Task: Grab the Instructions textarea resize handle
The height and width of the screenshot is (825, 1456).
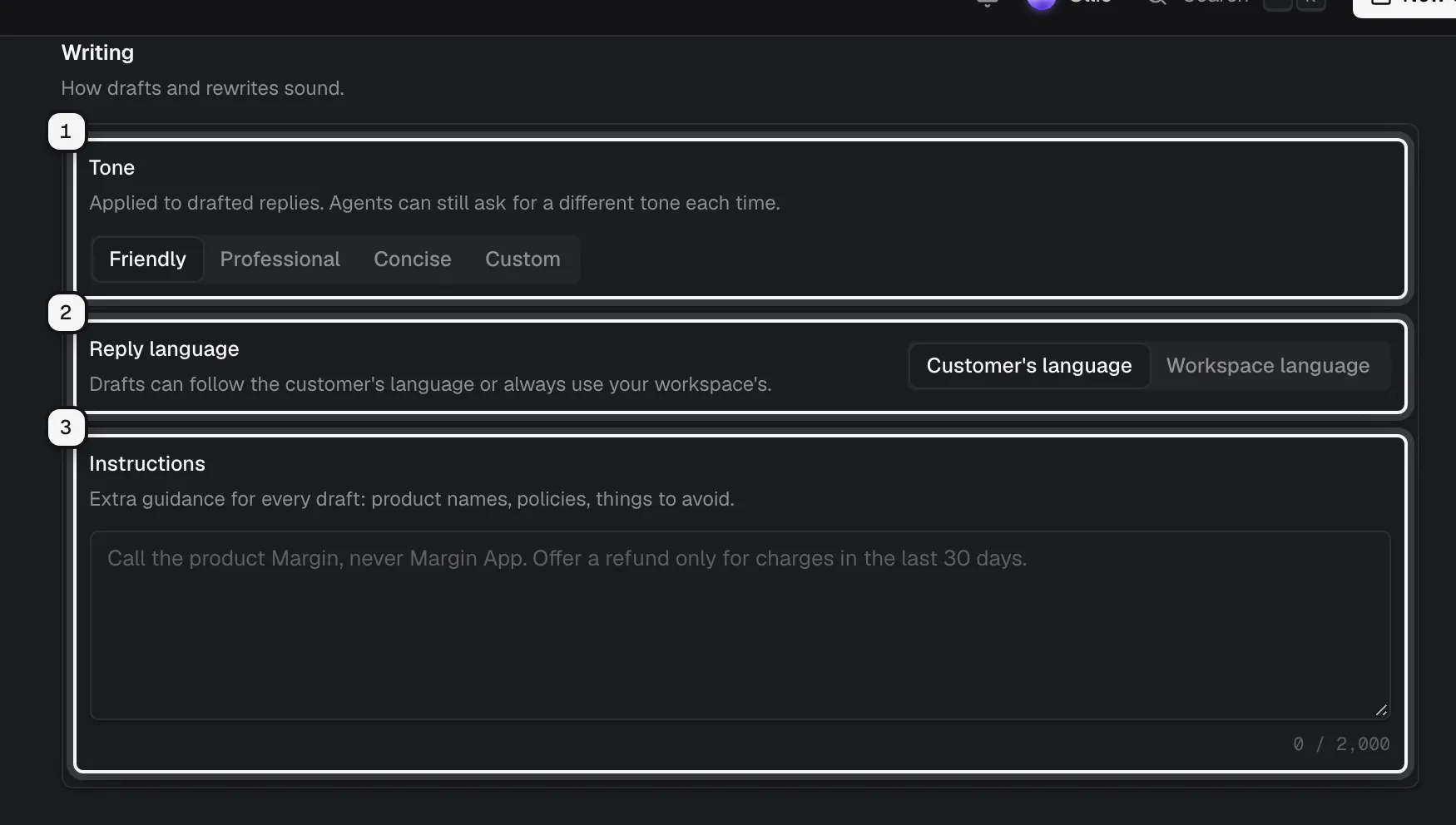Action: point(1381,710)
